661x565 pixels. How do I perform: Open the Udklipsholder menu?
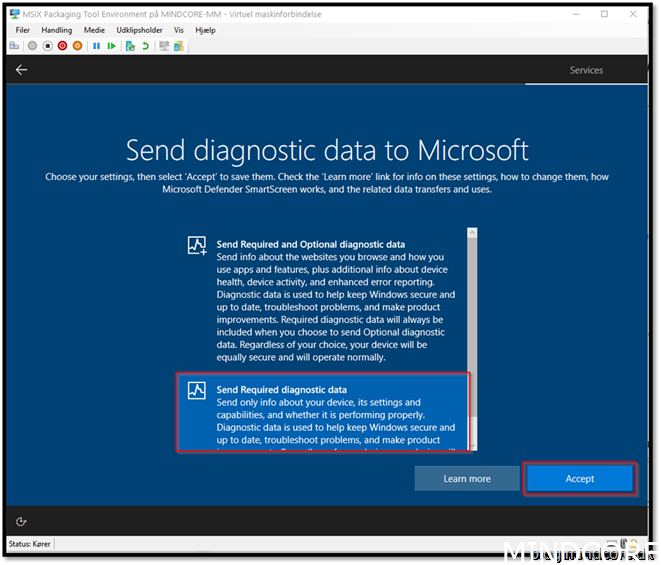click(140, 30)
